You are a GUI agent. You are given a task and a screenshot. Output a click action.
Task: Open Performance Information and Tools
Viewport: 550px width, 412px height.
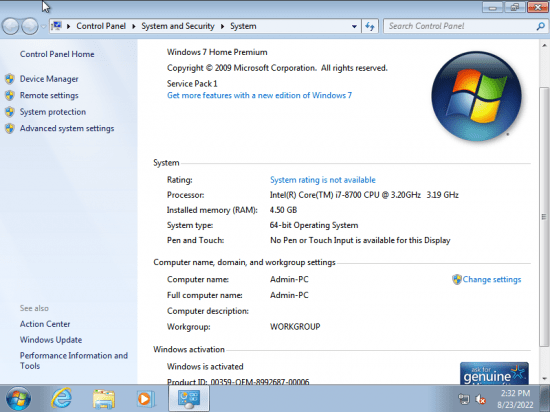pos(74,360)
